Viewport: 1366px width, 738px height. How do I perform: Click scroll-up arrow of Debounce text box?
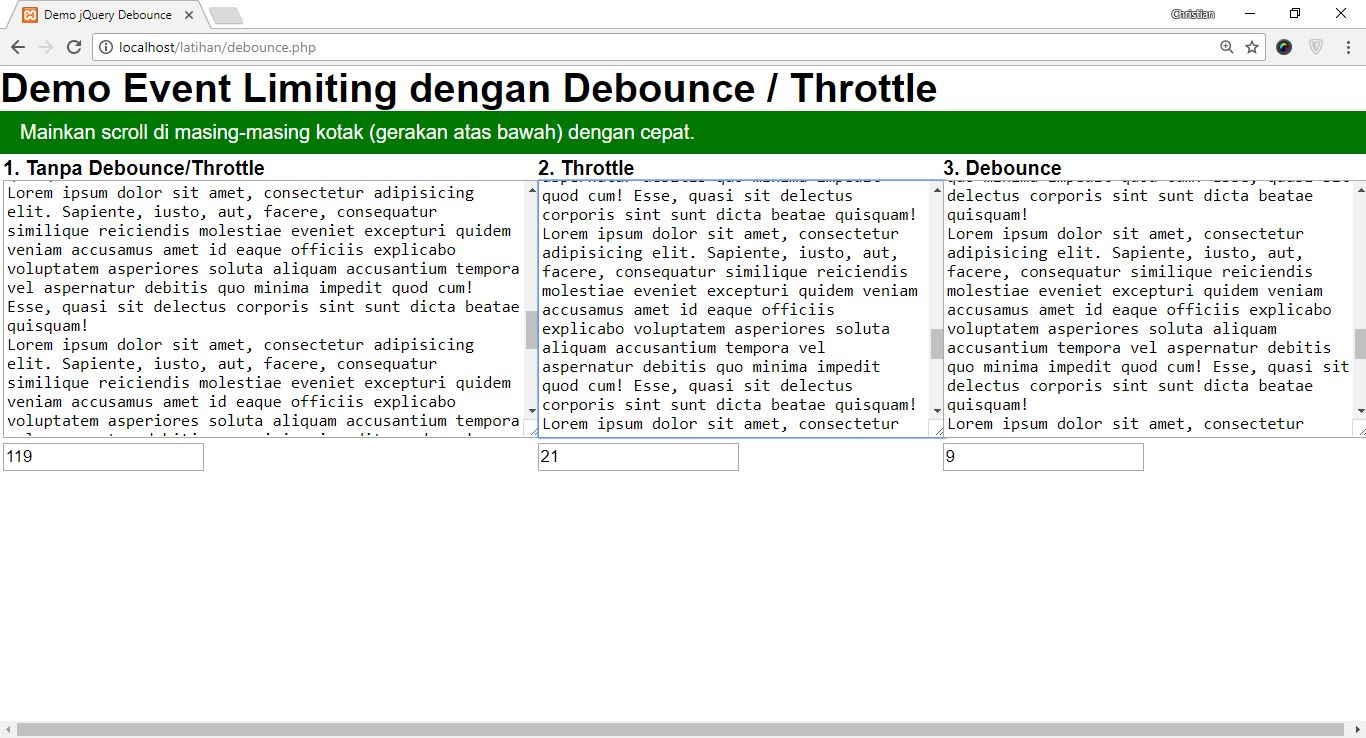point(1360,190)
